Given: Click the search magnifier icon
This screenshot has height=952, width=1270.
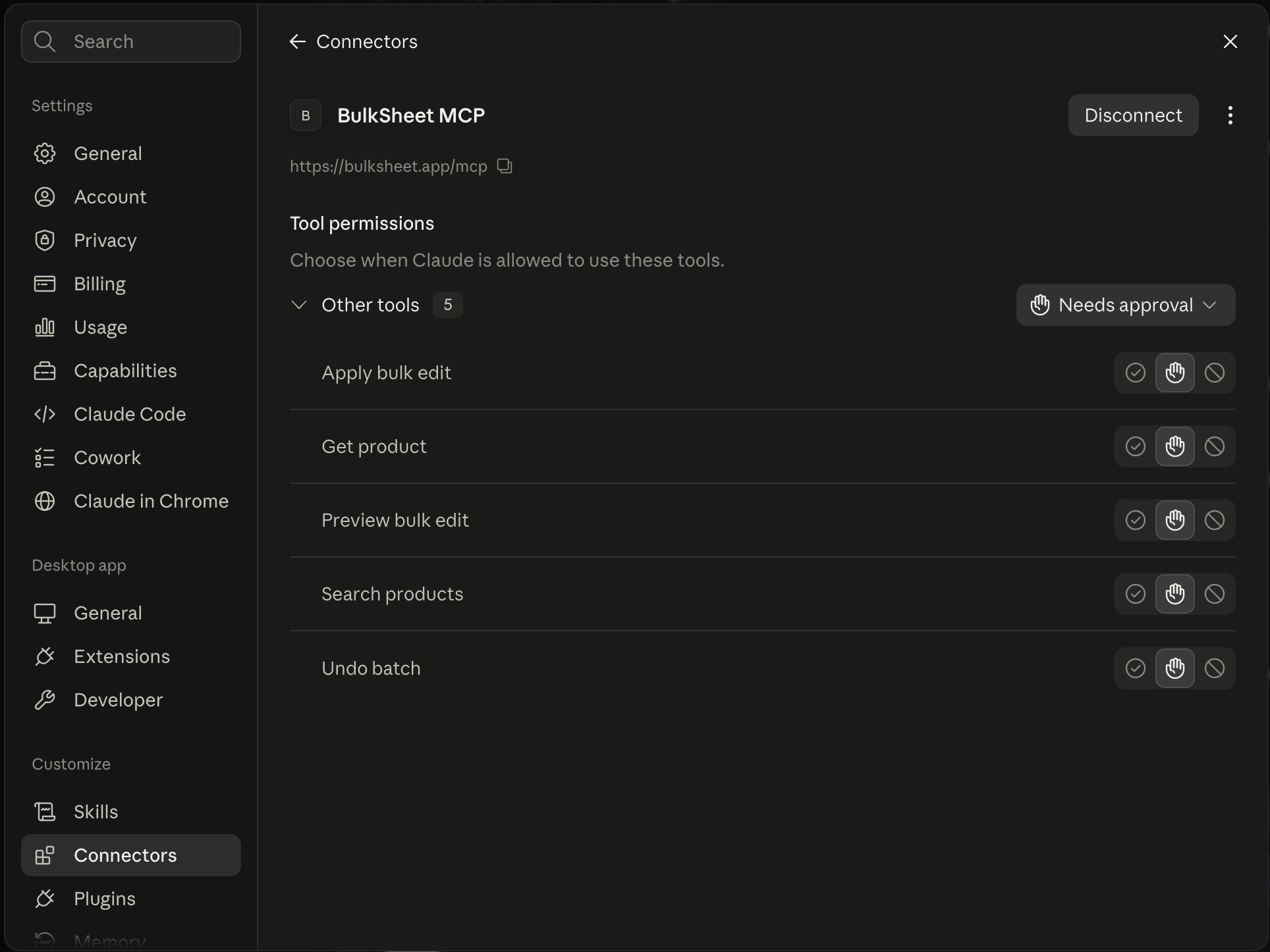Looking at the screenshot, I should tap(45, 41).
